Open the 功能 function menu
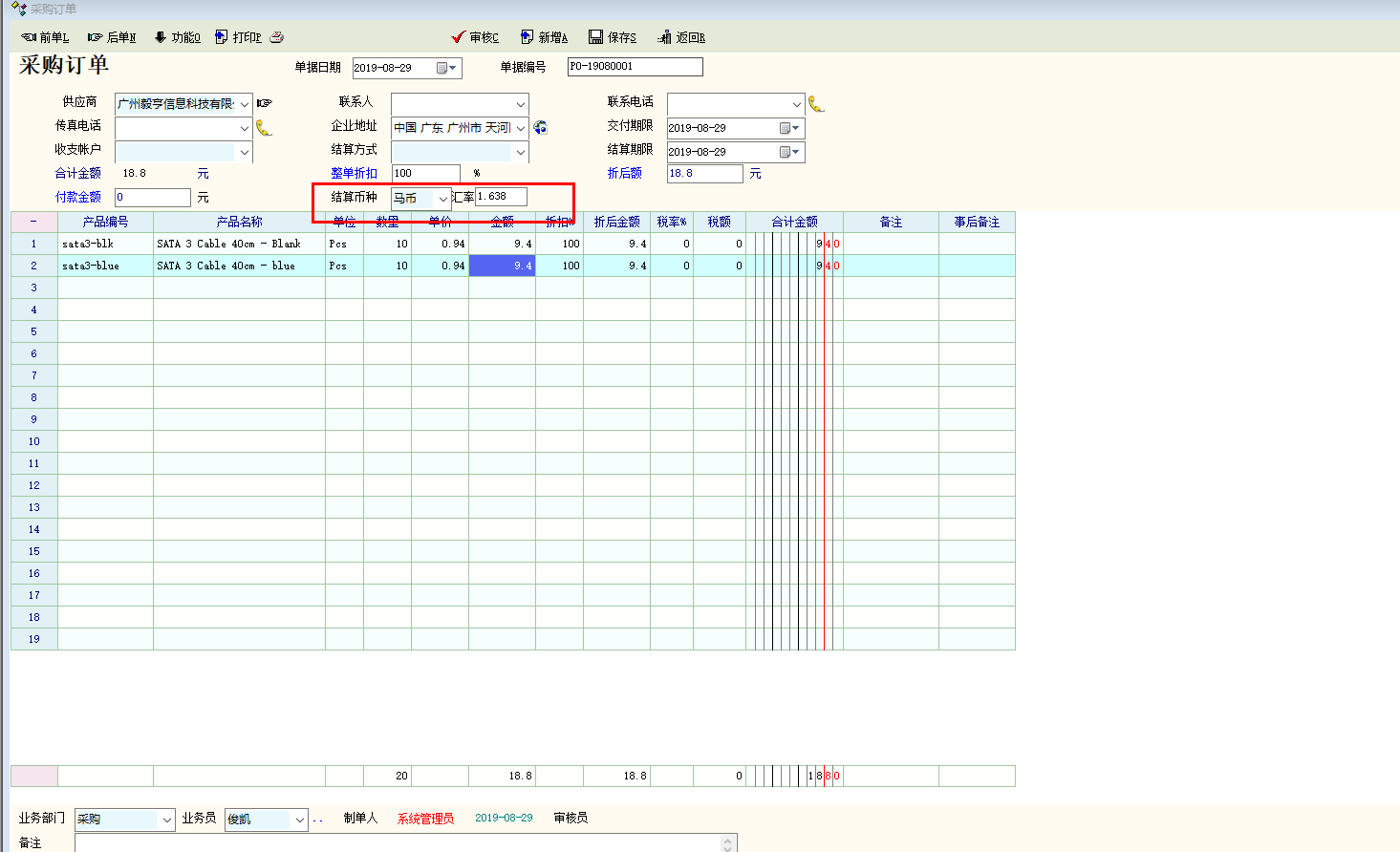This screenshot has width=1400, height=852. (x=177, y=37)
